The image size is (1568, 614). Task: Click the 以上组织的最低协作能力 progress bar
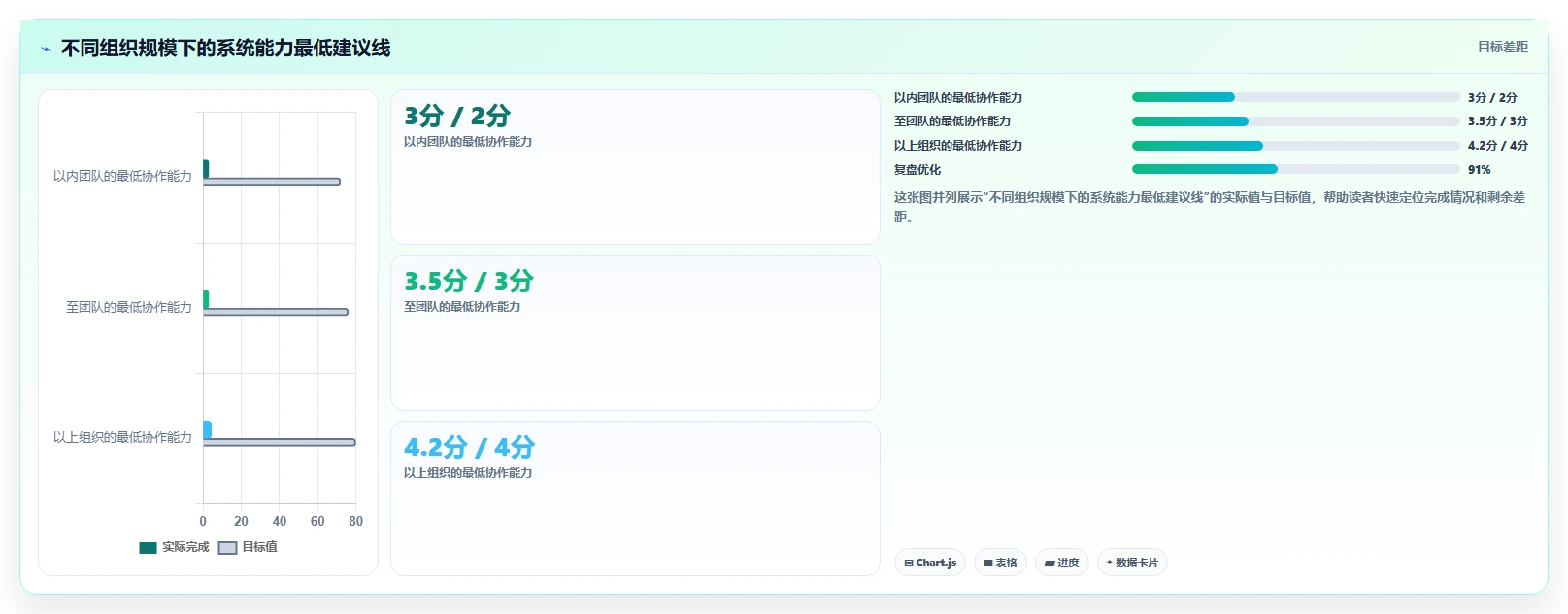[x=1295, y=146]
